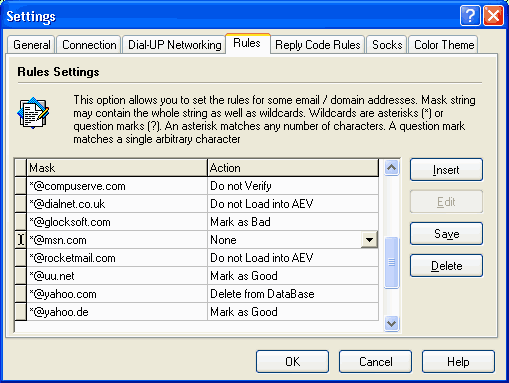Open the Color Theme tab
509x383 pixels.
(443, 45)
